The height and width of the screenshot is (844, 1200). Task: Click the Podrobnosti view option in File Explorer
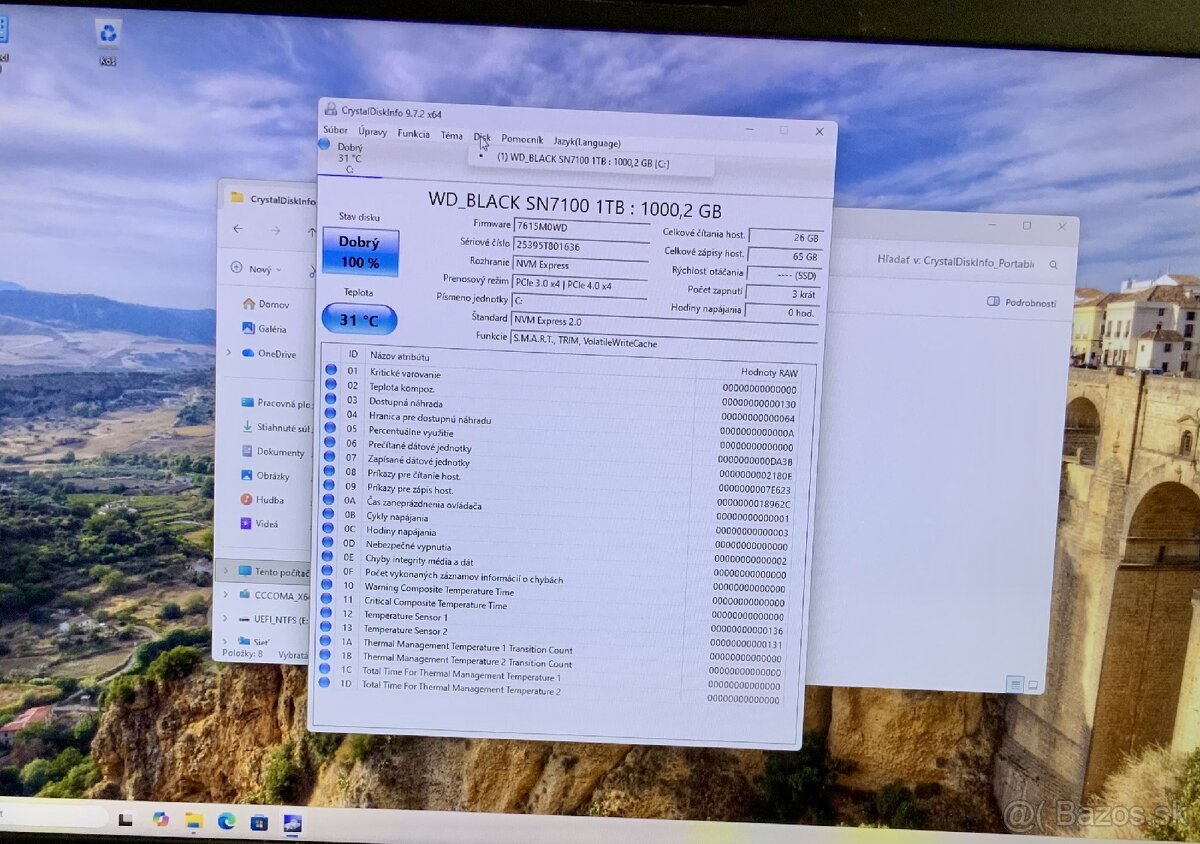(x=1030, y=301)
